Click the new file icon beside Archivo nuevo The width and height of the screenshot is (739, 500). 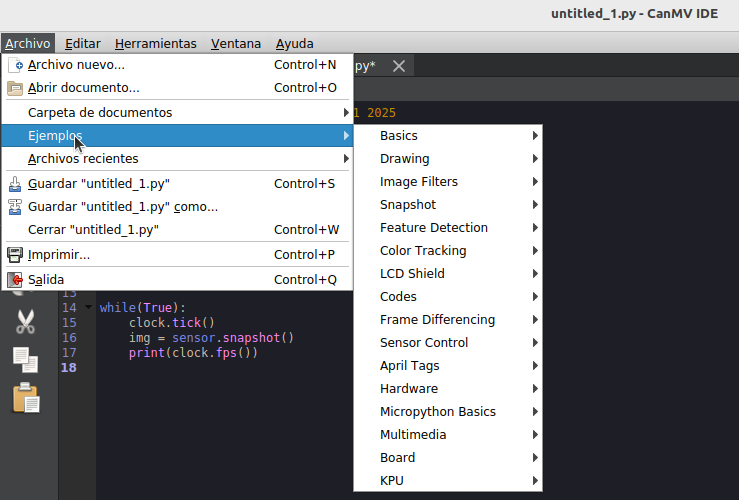[15, 65]
